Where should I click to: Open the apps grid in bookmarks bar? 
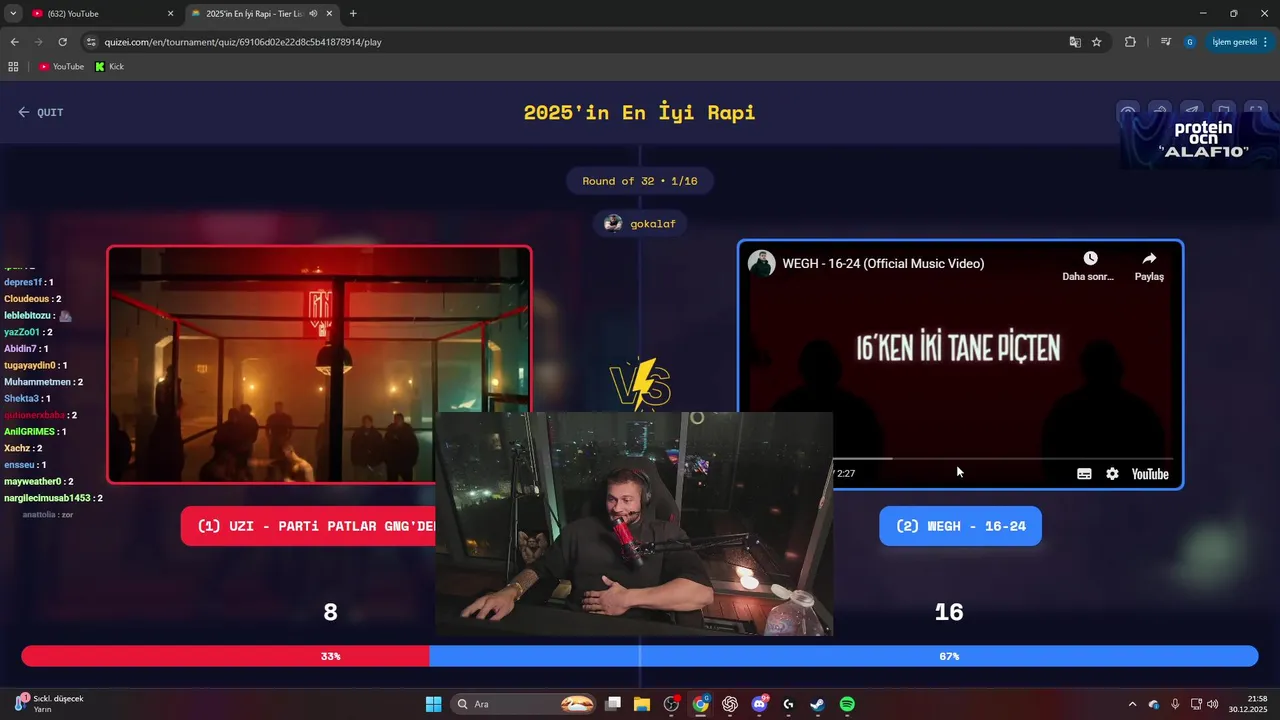[13, 66]
